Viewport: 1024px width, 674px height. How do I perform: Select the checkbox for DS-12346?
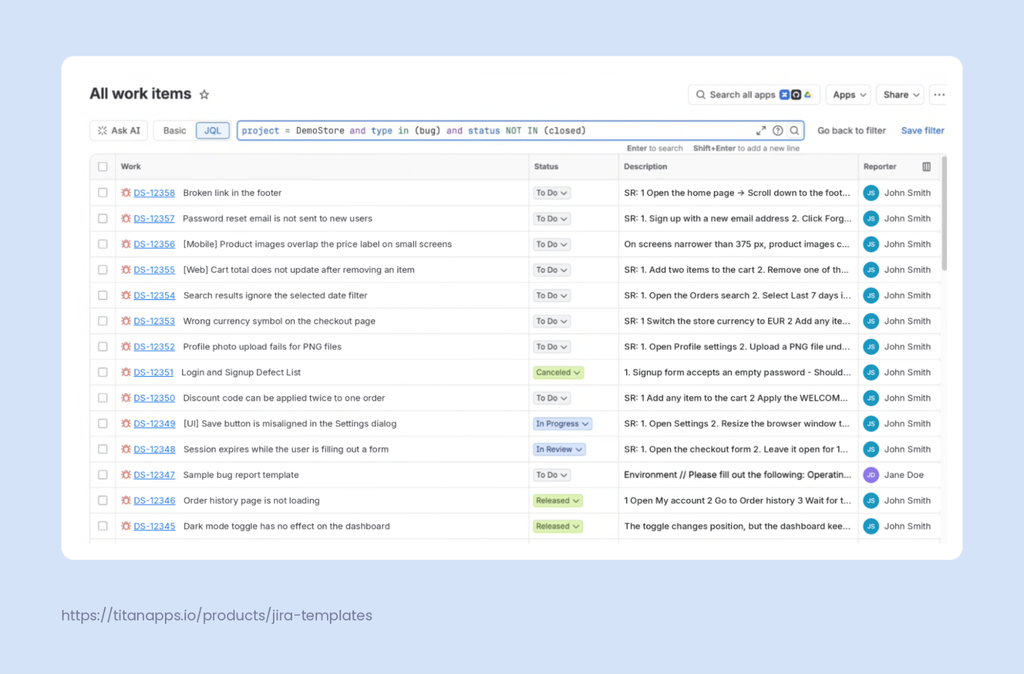click(x=103, y=500)
